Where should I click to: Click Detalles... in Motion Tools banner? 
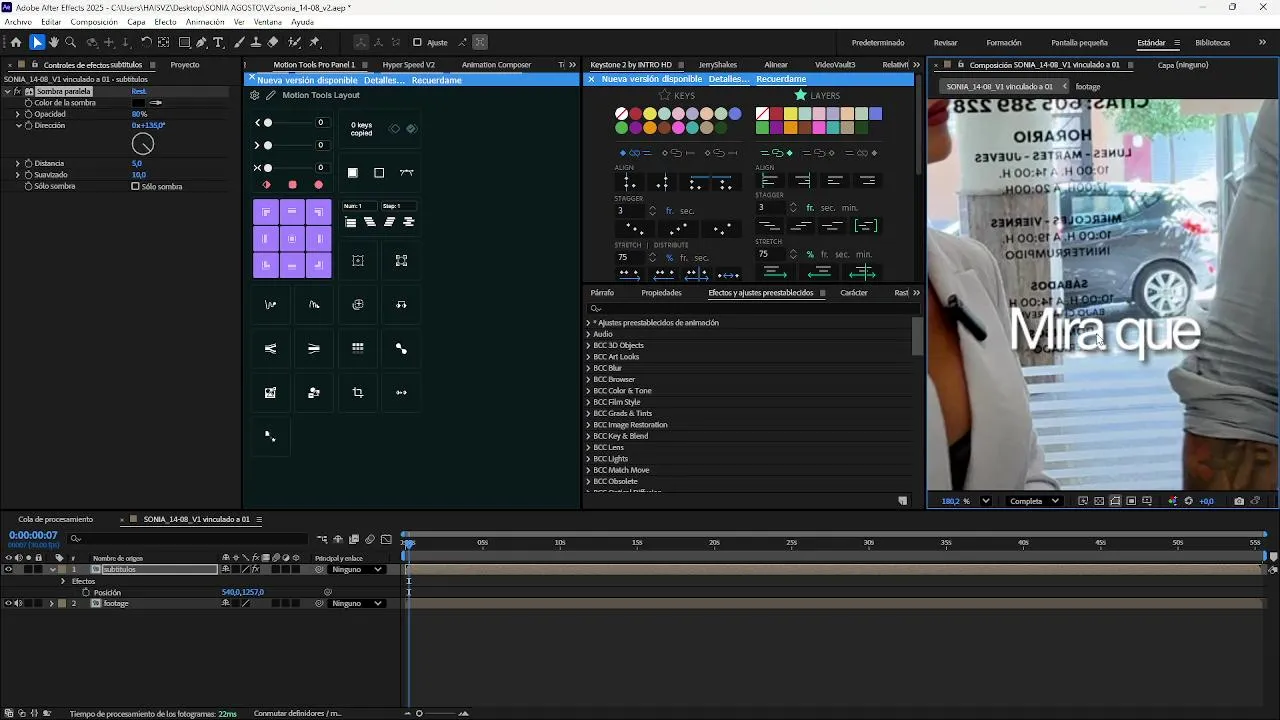coord(385,80)
